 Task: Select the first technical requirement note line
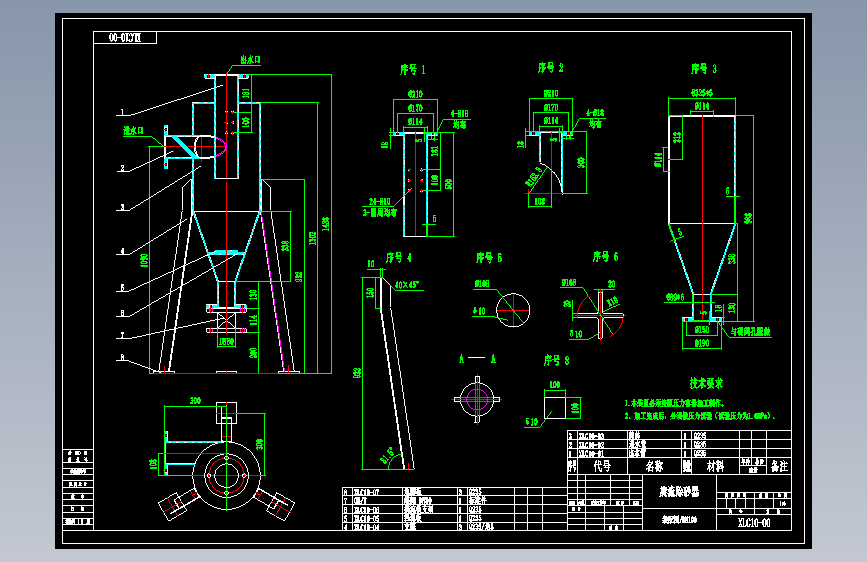tap(675, 403)
